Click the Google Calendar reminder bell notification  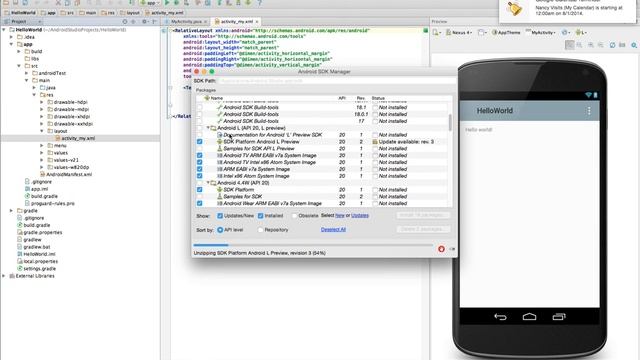tap(514, 8)
